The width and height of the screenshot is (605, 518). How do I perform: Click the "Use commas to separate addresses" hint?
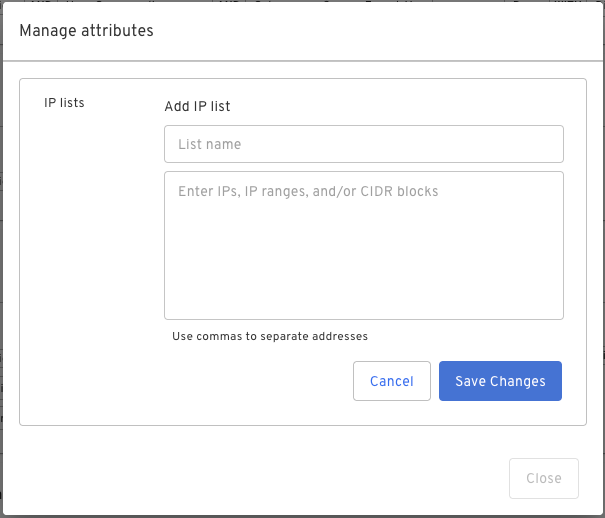(x=270, y=336)
